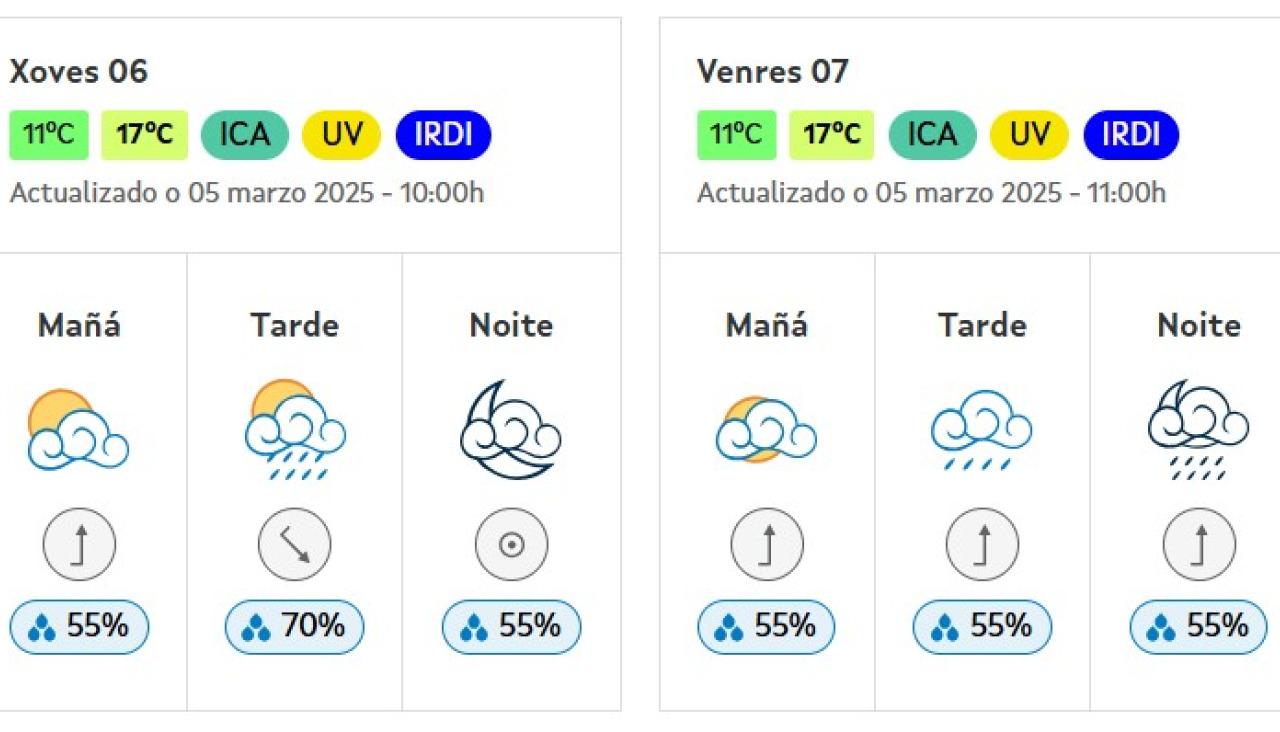The height and width of the screenshot is (732, 1280).
Task: Open the UV index badge for Venres 07
Action: pos(1029,134)
